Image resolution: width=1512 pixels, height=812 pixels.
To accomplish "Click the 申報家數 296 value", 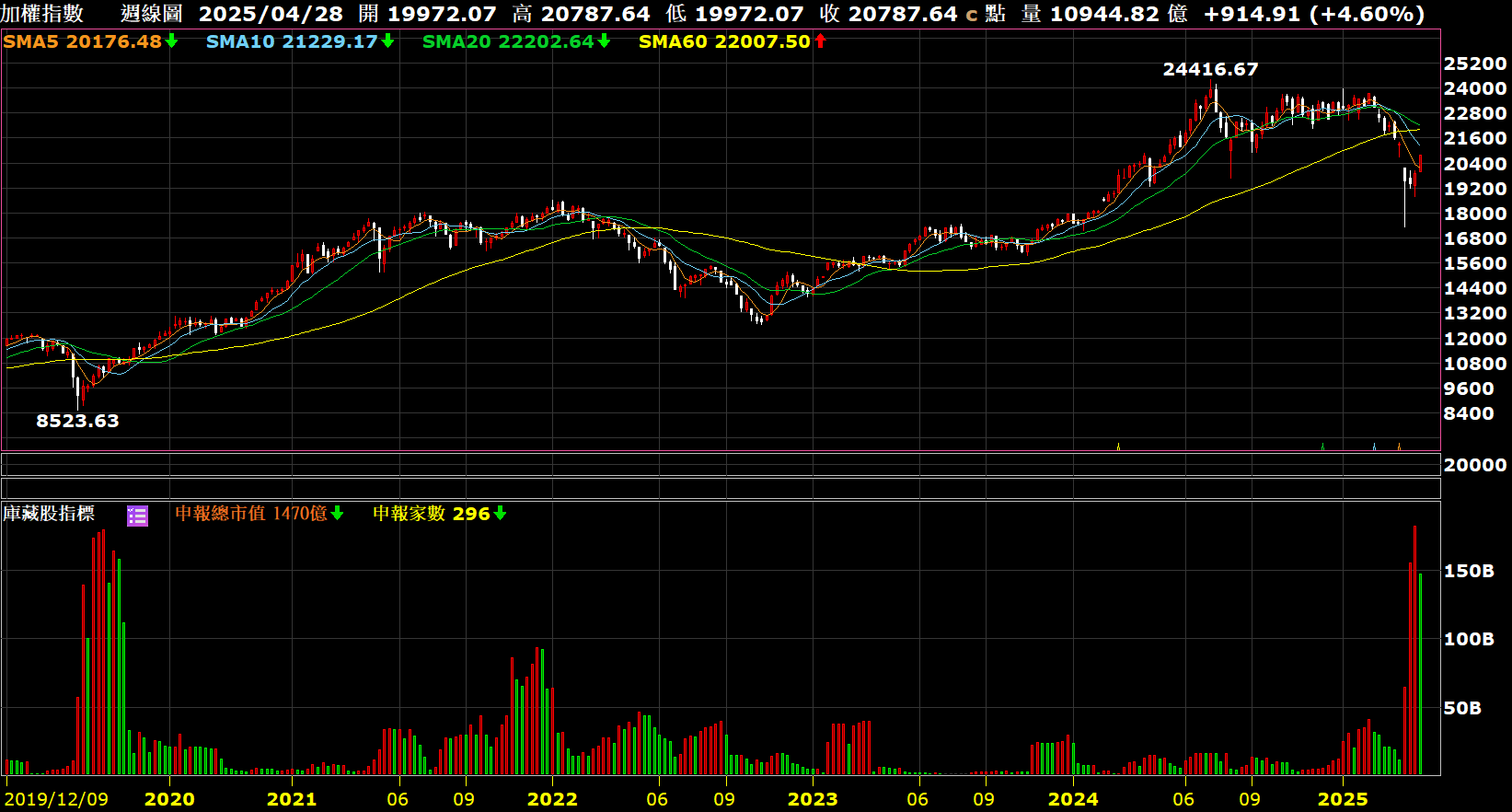I will pyautogui.click(x=432, y=514).
